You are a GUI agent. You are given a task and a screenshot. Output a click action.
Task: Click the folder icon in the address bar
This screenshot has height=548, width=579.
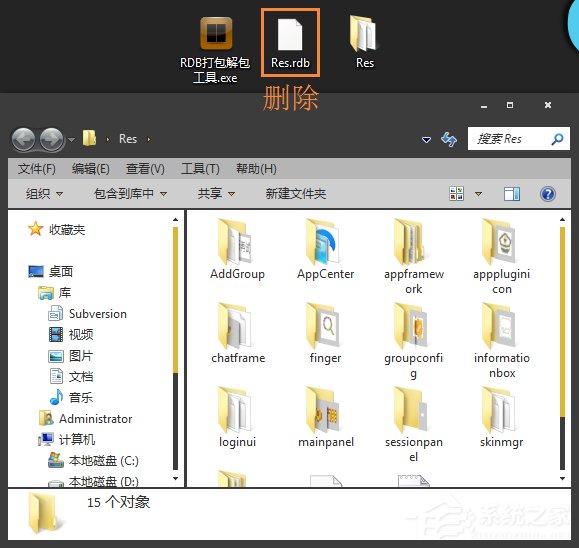coord(89,138)
